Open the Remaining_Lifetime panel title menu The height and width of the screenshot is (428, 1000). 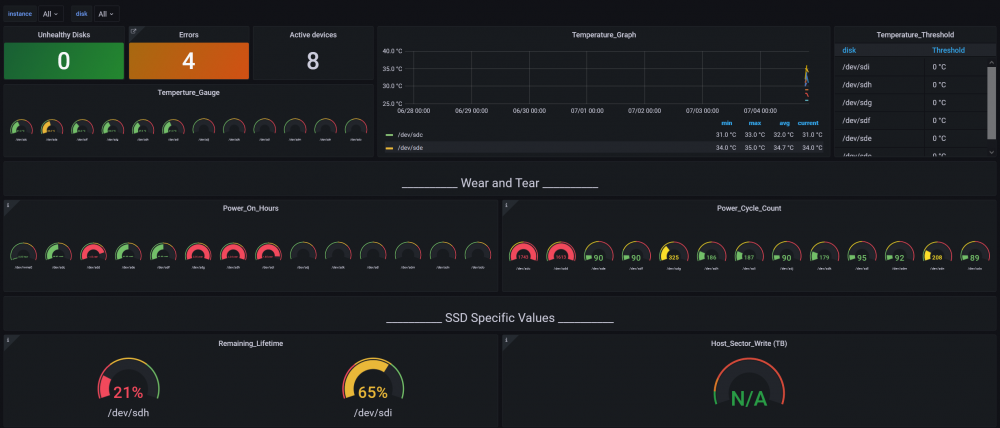[x=251, y=343]
